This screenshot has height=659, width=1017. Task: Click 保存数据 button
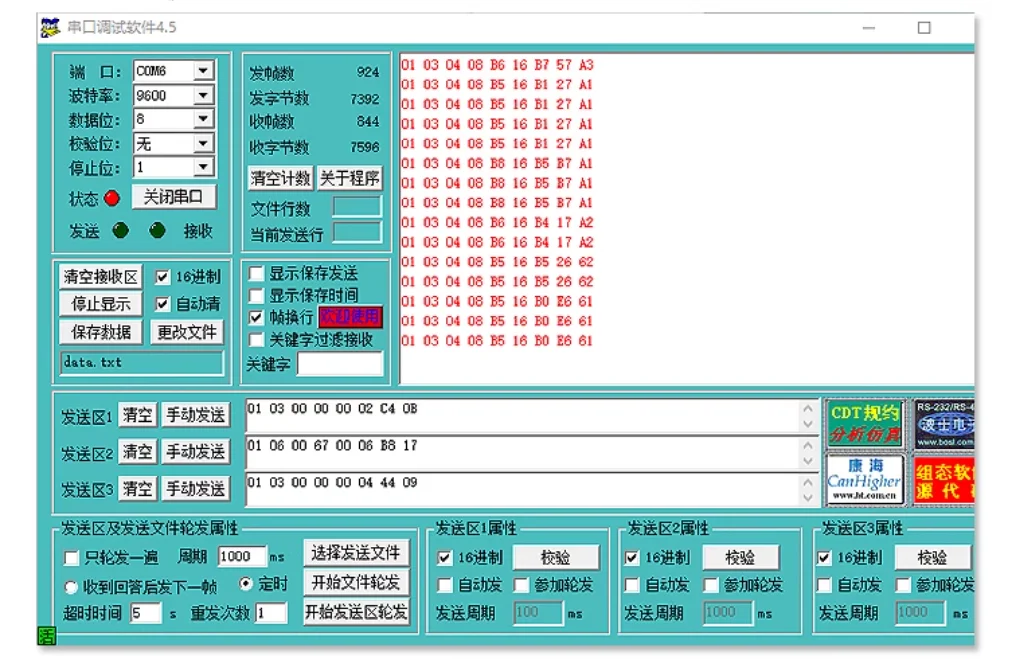point(101,332)
